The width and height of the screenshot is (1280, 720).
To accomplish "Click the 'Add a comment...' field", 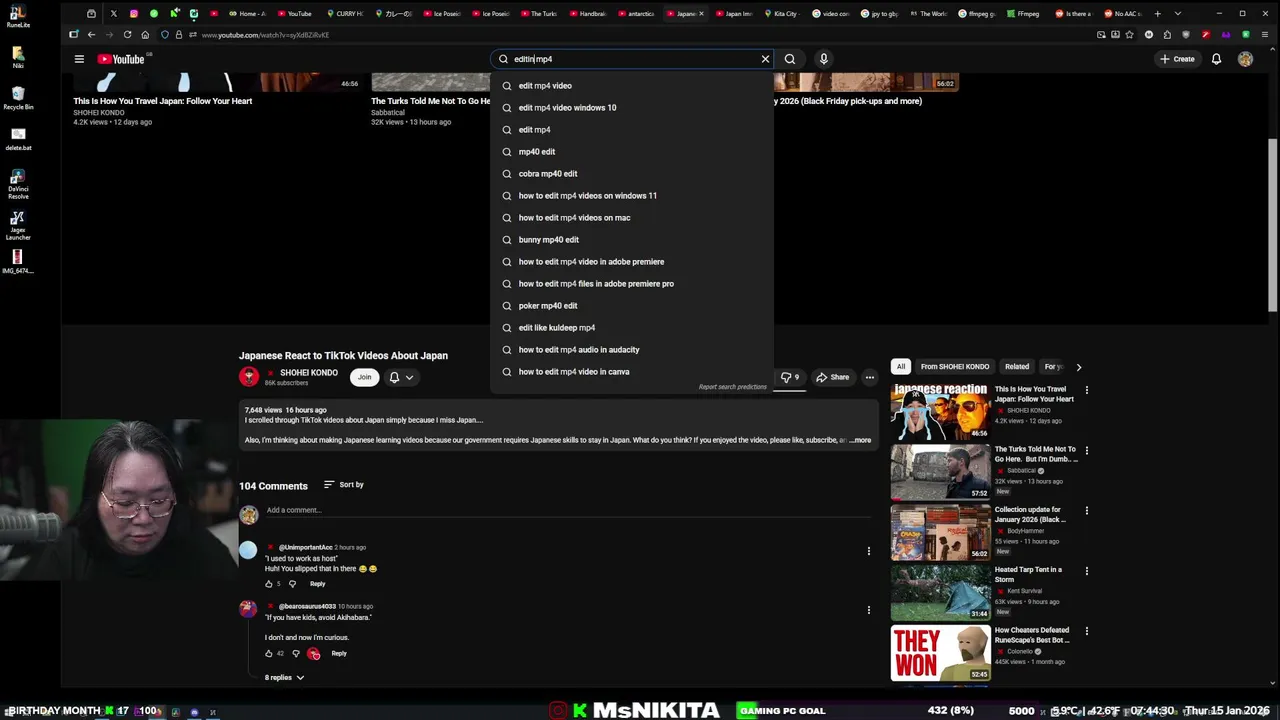I will [568, 510].
